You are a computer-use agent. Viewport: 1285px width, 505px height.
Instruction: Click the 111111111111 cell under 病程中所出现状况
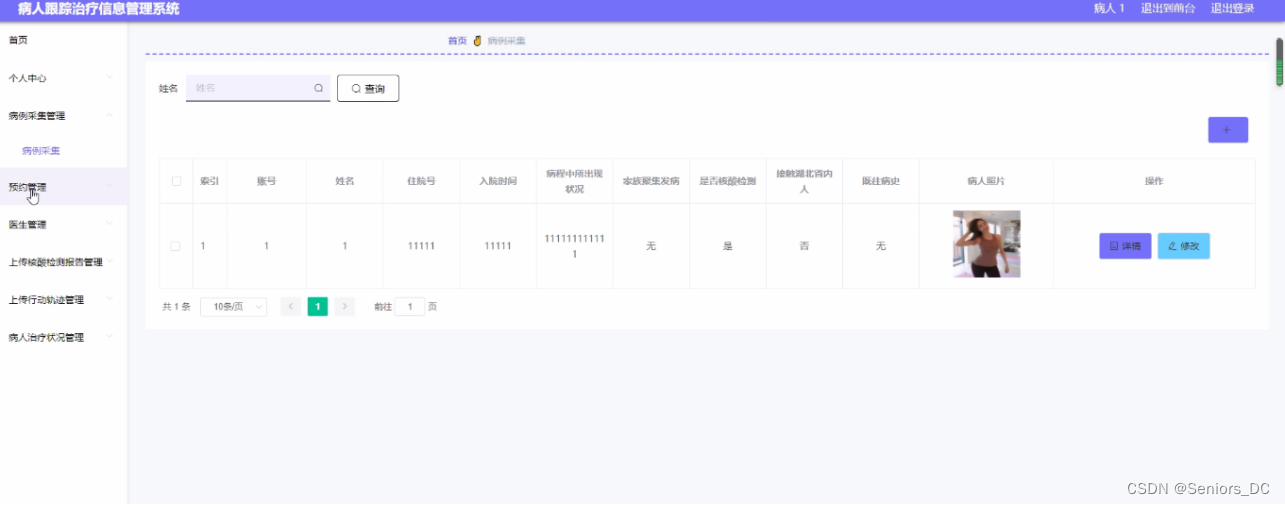(574, 246)
